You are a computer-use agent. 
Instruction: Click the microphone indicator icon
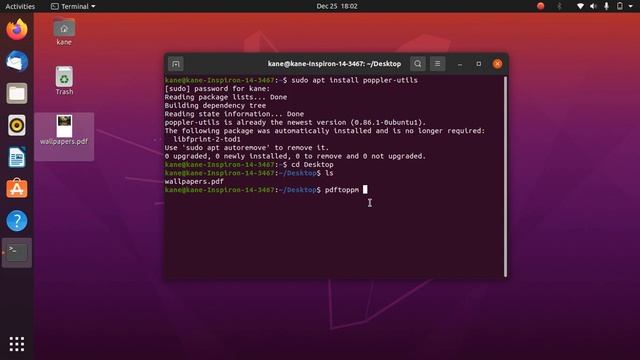(607, 6)
